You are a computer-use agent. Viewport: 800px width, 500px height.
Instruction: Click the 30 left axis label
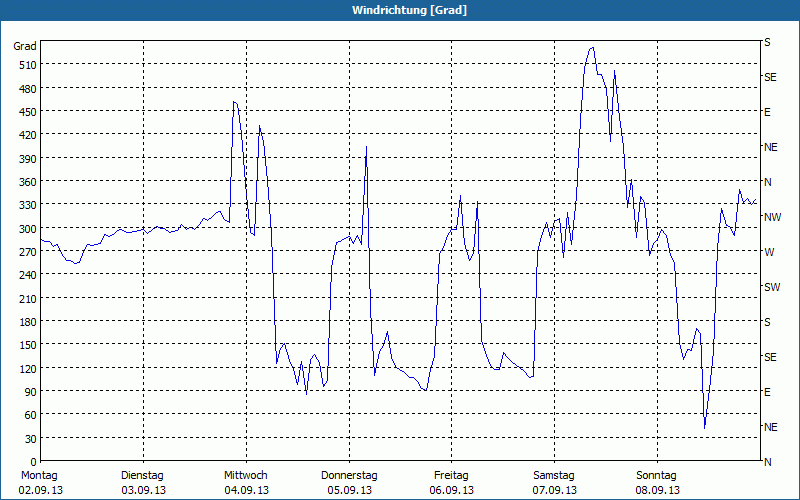point(31,439)
